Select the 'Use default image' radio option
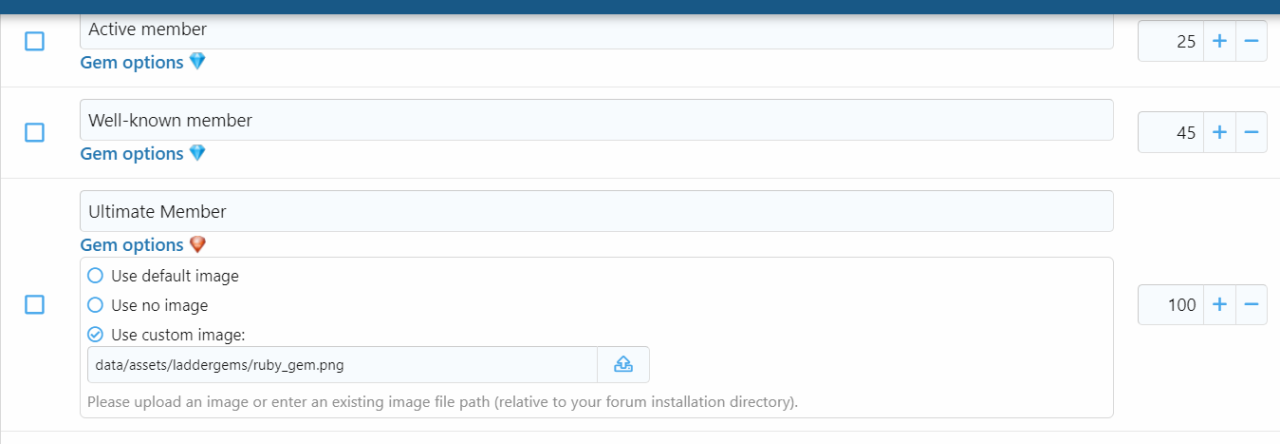 [x=96, y=275]
